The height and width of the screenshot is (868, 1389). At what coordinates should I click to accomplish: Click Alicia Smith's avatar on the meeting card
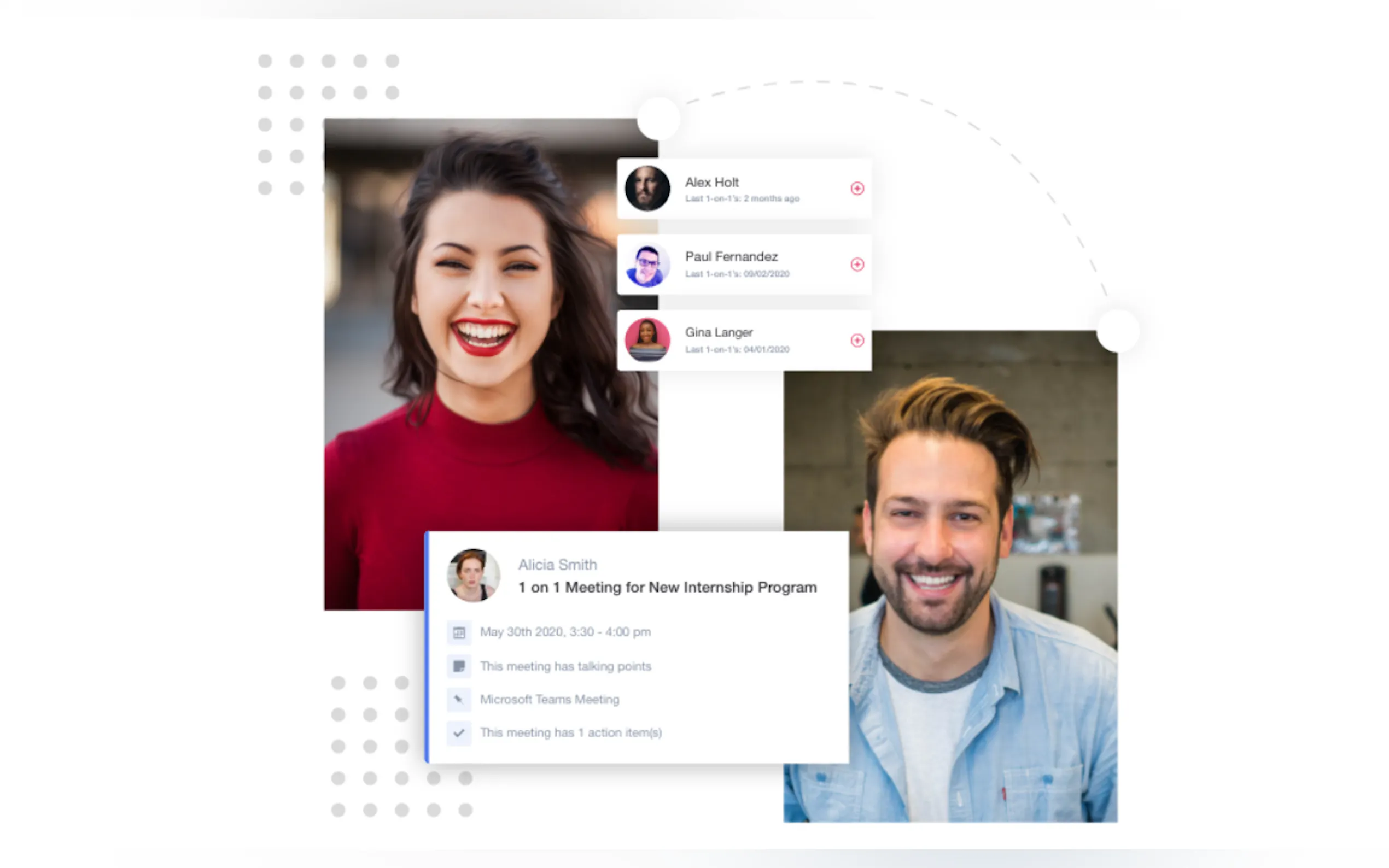pyautogui.click(x=473, y=575)
